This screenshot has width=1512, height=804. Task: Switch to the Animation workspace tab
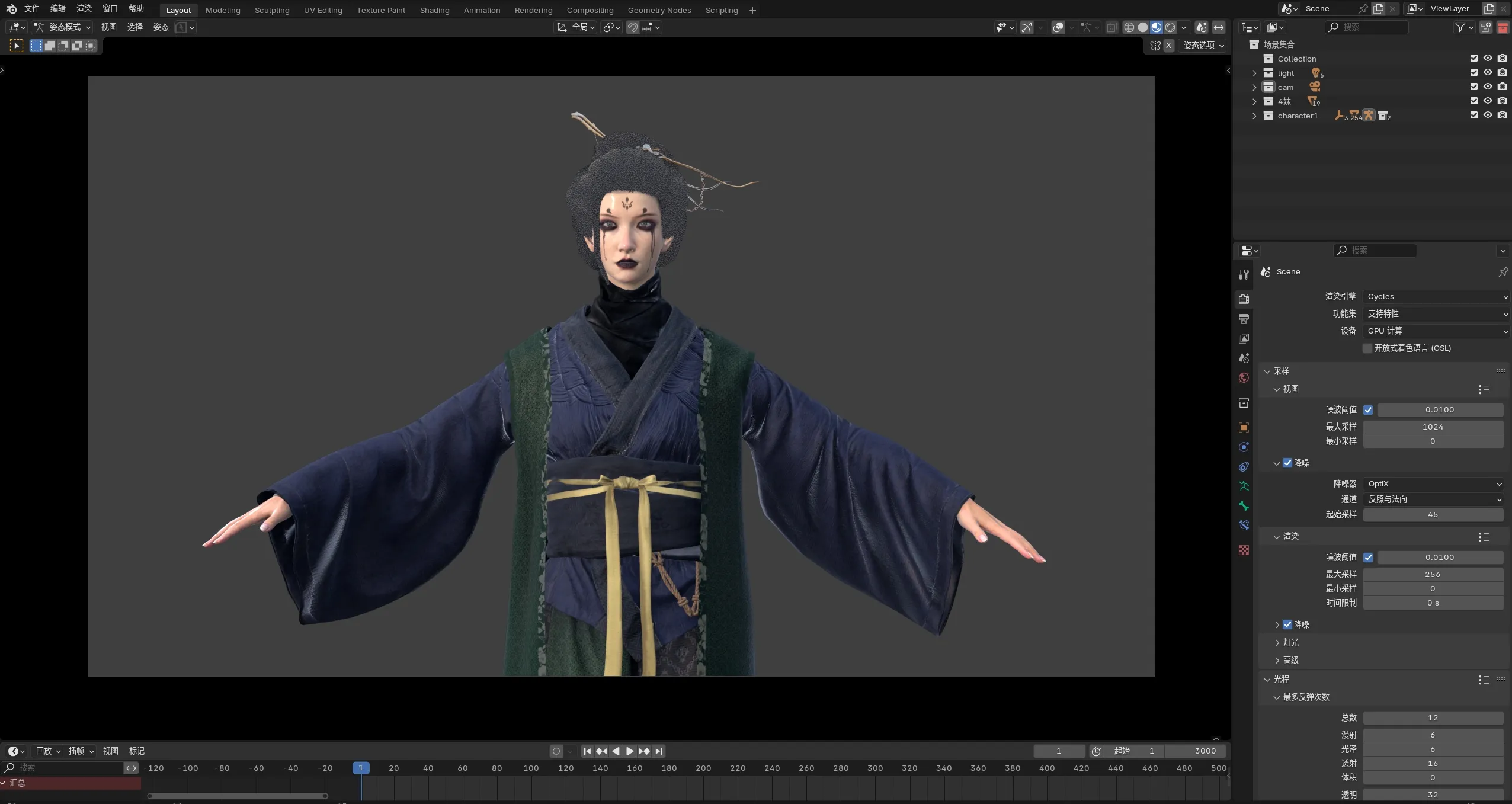[482, 10]
